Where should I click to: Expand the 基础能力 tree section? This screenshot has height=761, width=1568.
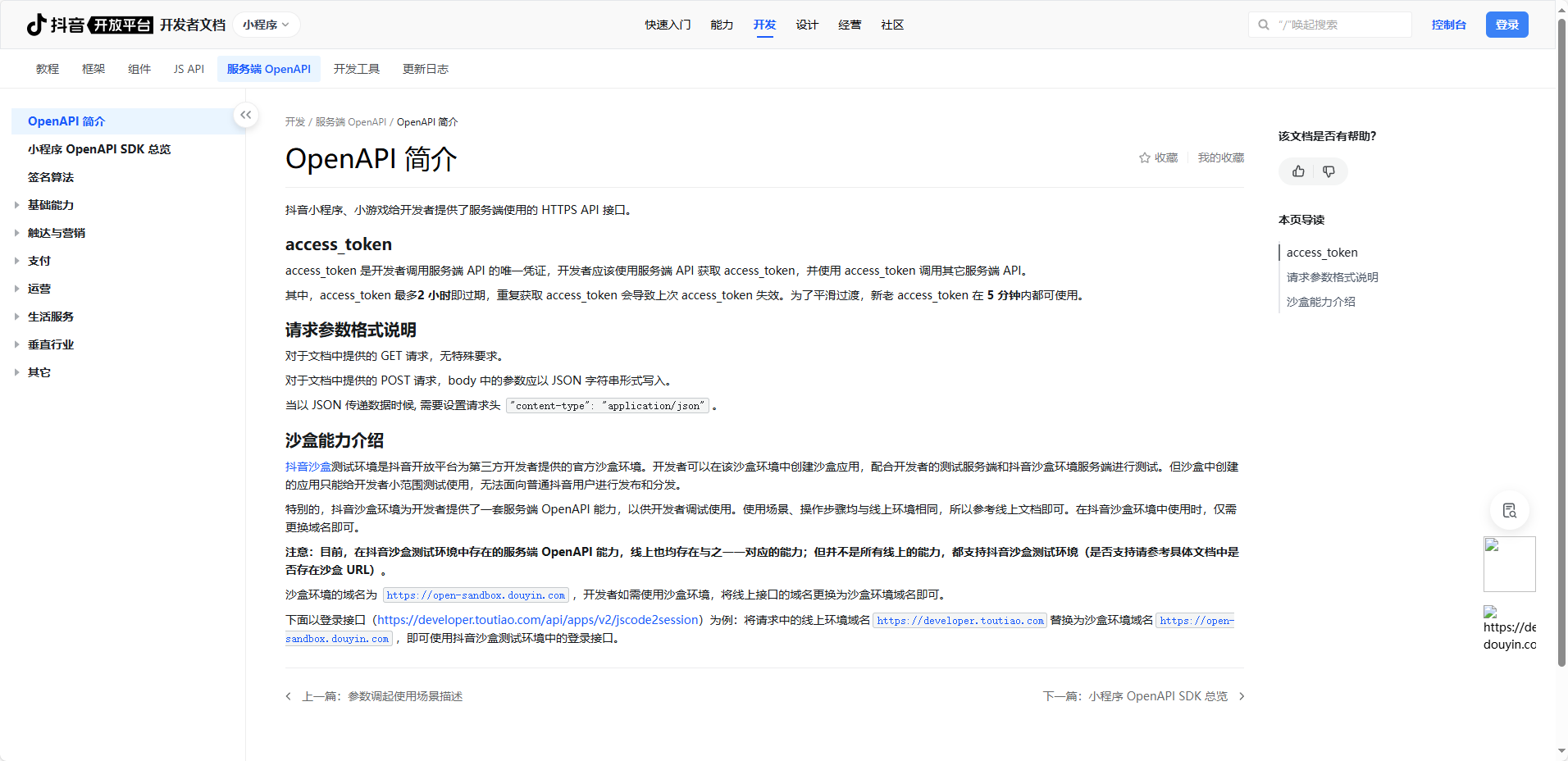[17, 205]
